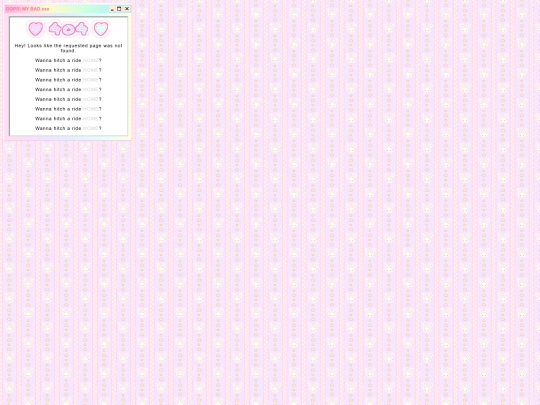Click the OOPS! MY BAD.exe title text
The width and height of the screenshot is (540, 405).
click(28, 9)
